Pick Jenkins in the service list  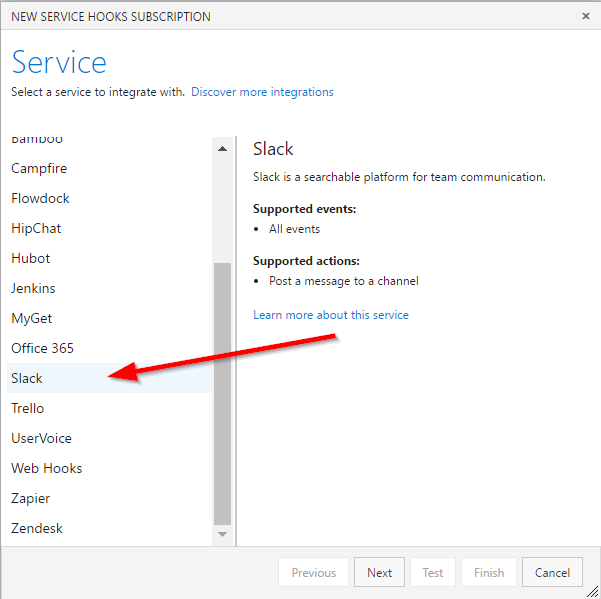(x=109, y=288)
